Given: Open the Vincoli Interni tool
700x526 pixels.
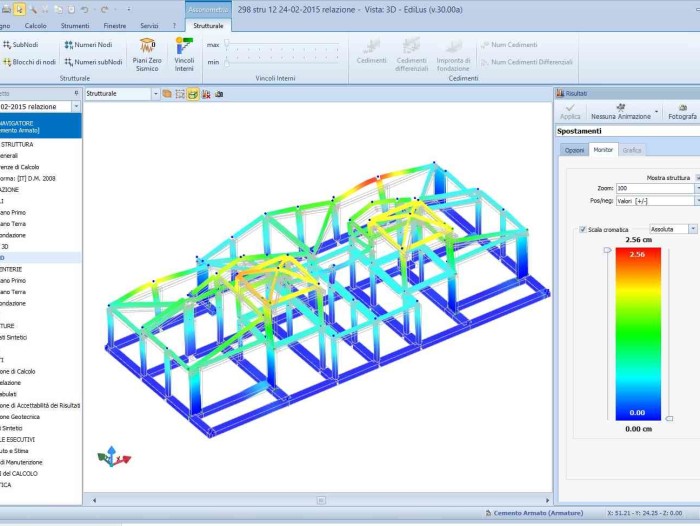Looking at the screenshot, I should [x=184, y=47].
